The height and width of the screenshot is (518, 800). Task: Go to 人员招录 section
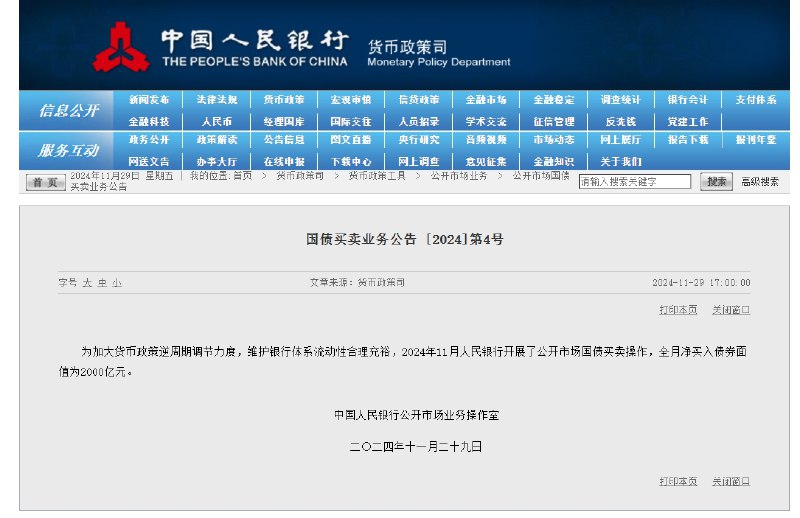pyautogui.click(x=419, y=121)
